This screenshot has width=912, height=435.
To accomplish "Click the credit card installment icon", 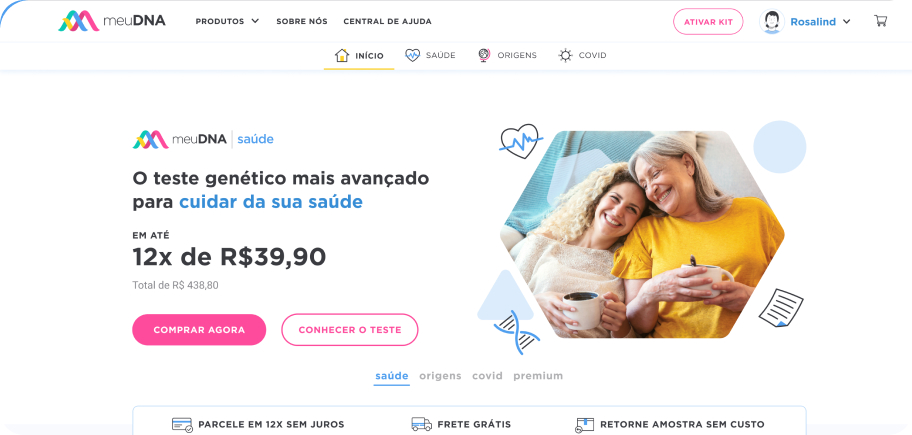I will click(x=182, y=425).
